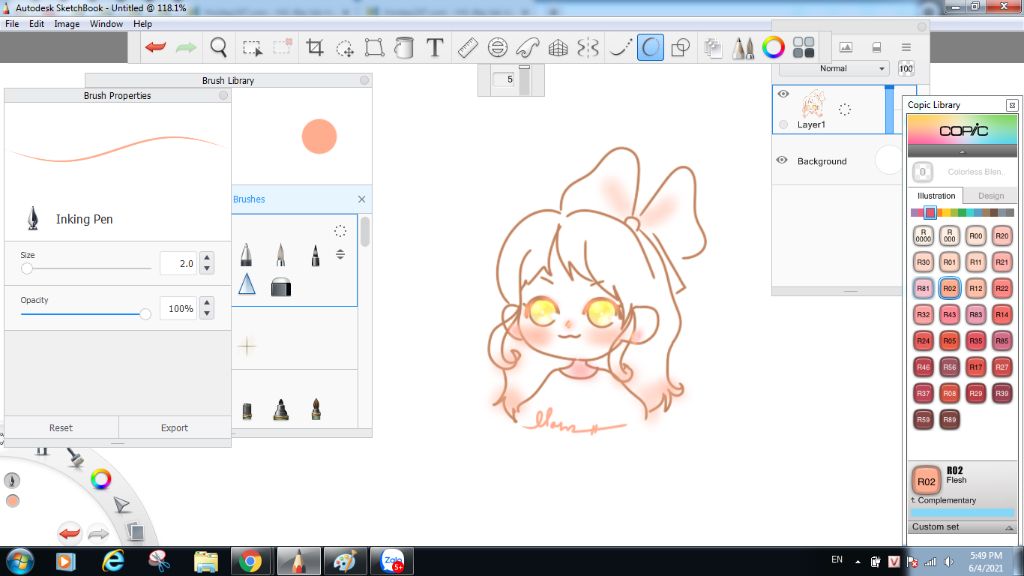Click the layer opacity 100 field

coord(906,69)
